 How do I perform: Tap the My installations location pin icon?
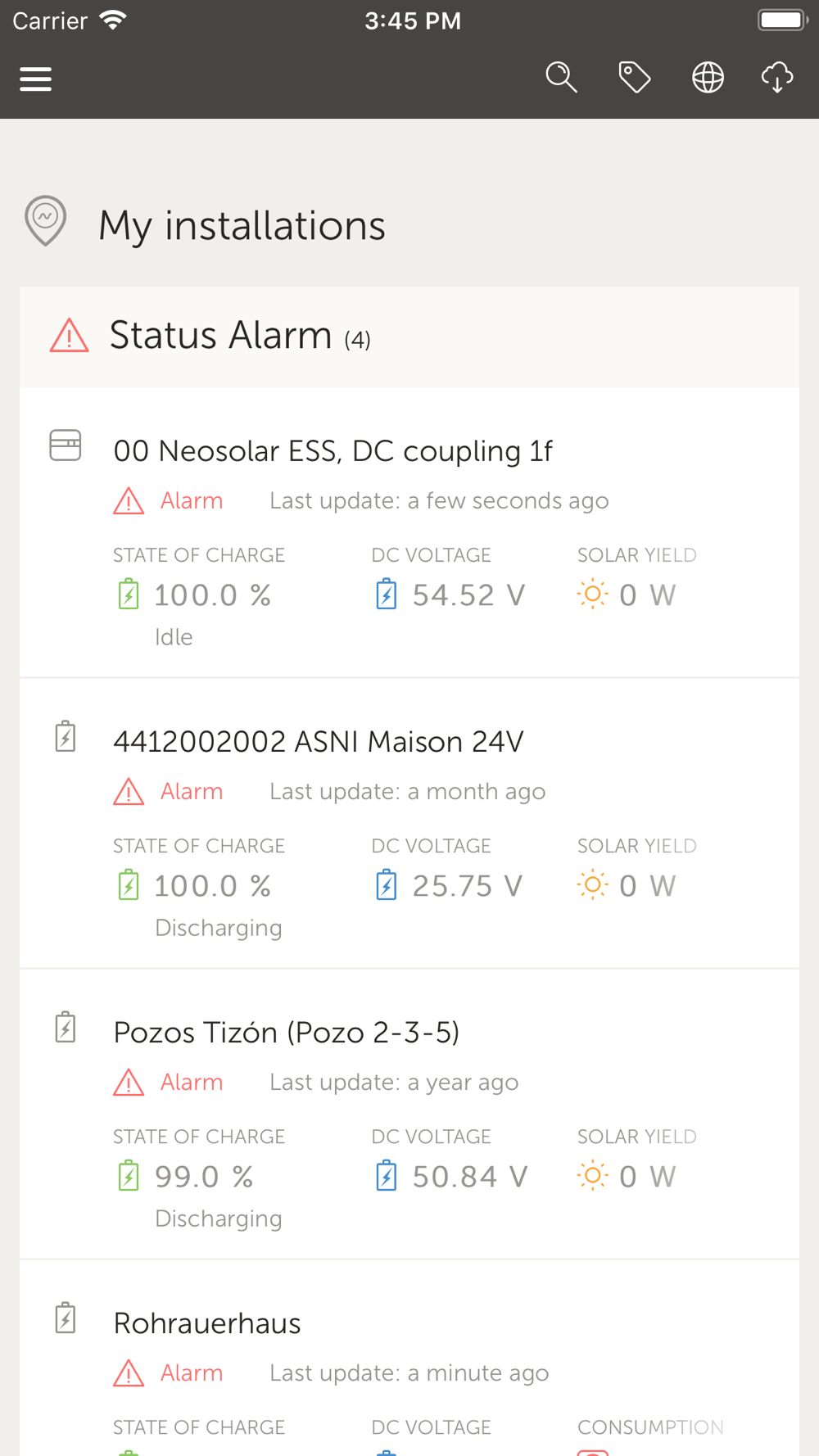tap(46, 220)
